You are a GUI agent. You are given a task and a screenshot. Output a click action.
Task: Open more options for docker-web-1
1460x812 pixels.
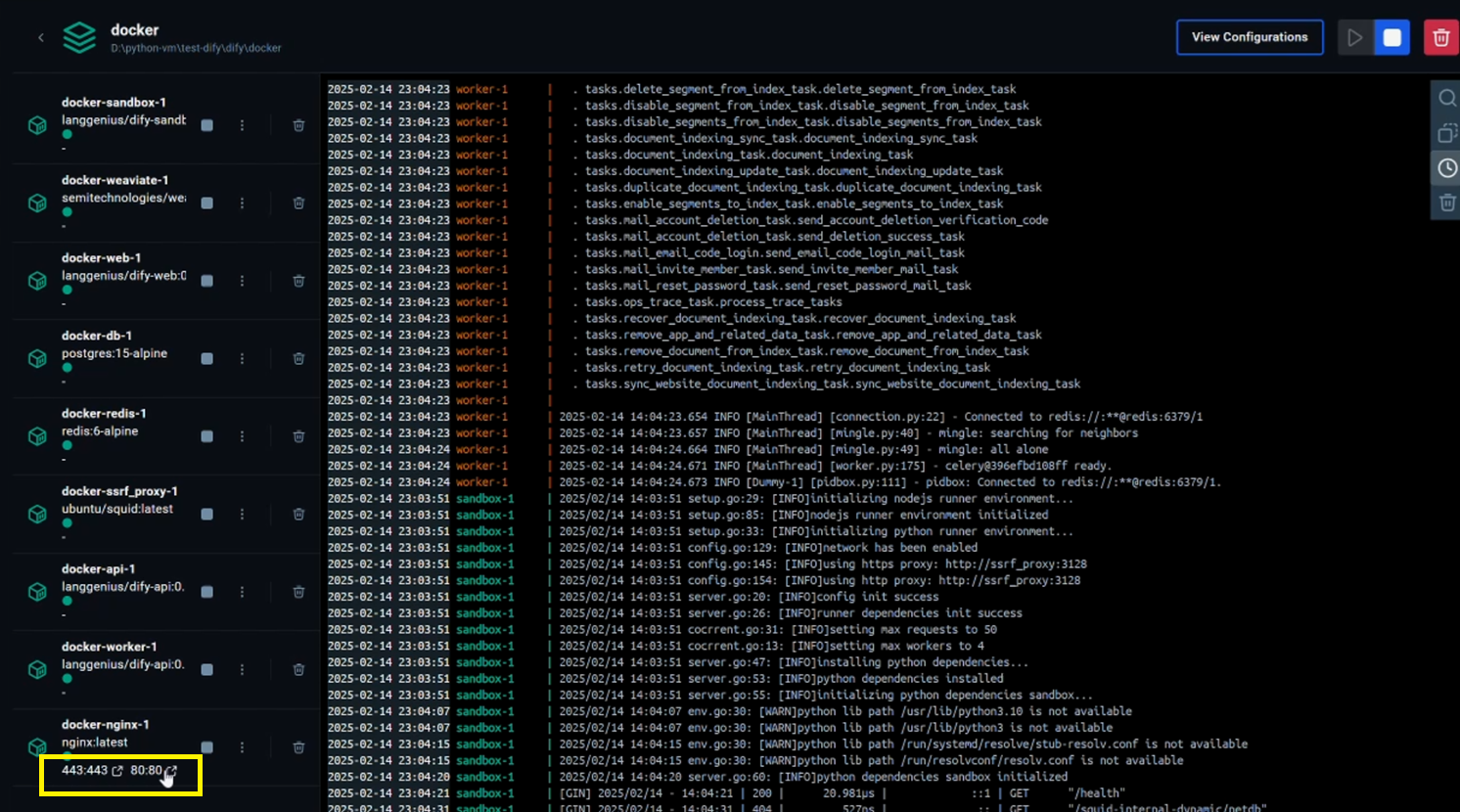pos(242,281)
